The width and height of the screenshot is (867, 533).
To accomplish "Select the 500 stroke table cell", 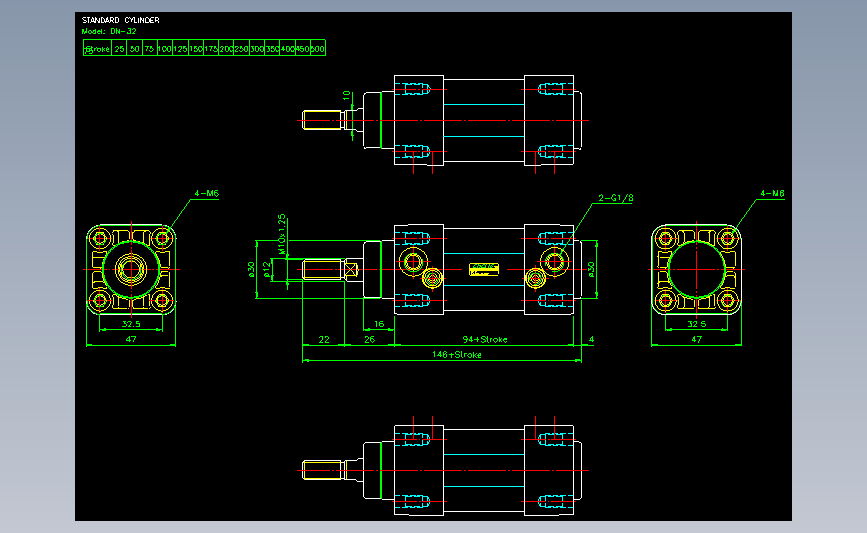I will click(317, 49).
